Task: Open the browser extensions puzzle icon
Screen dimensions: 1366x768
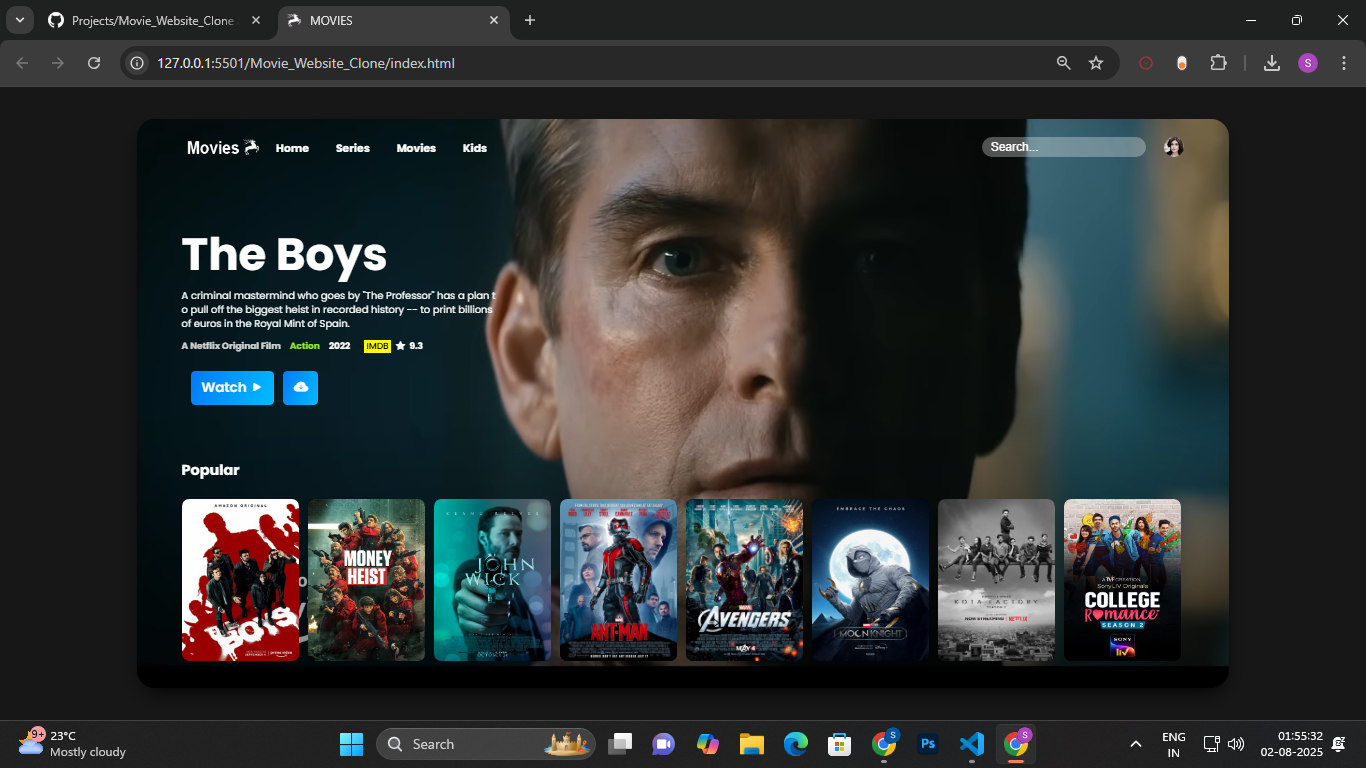Action: [x=1218, y=63]
